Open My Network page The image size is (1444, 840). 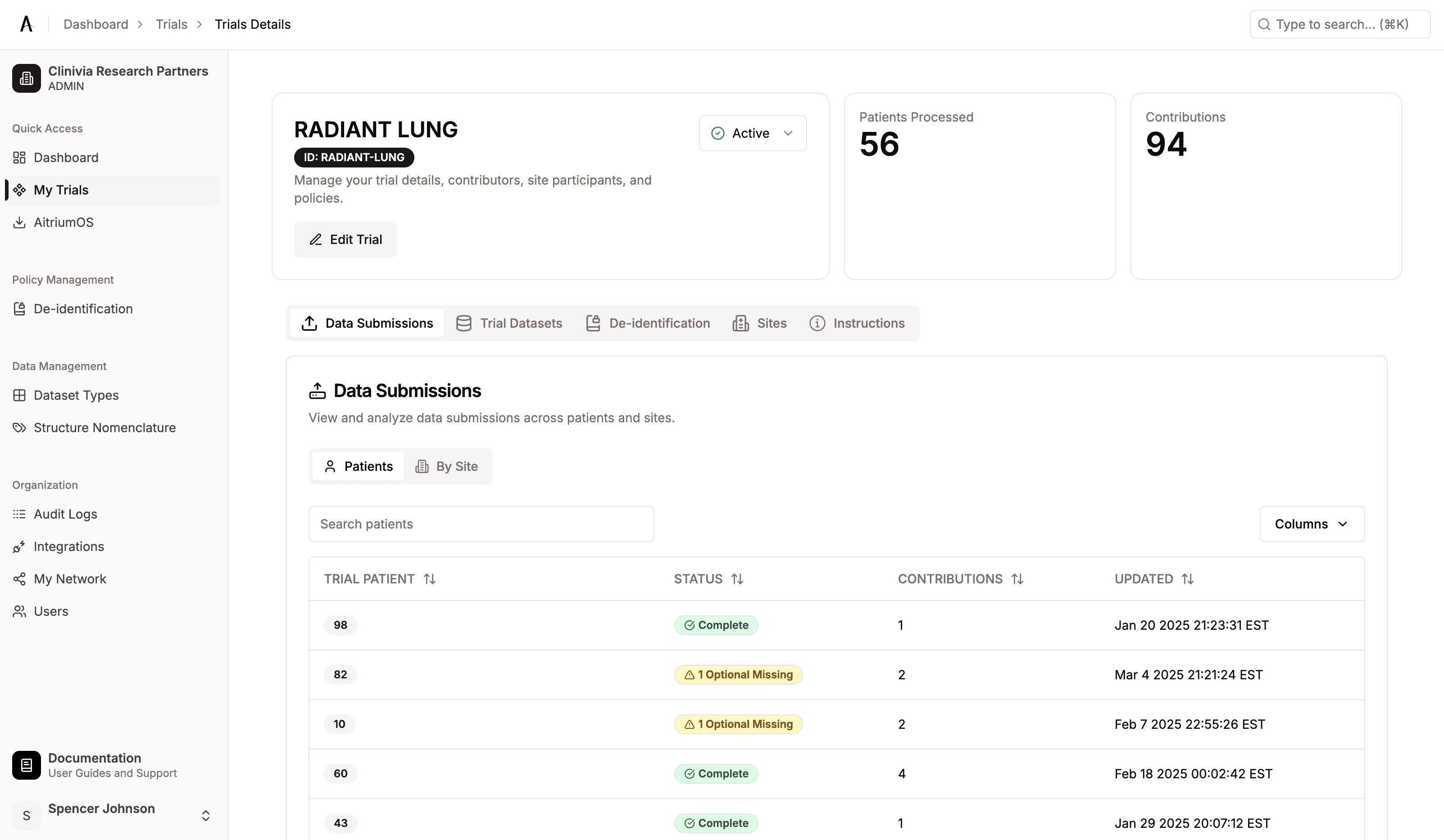coord(70,579)
